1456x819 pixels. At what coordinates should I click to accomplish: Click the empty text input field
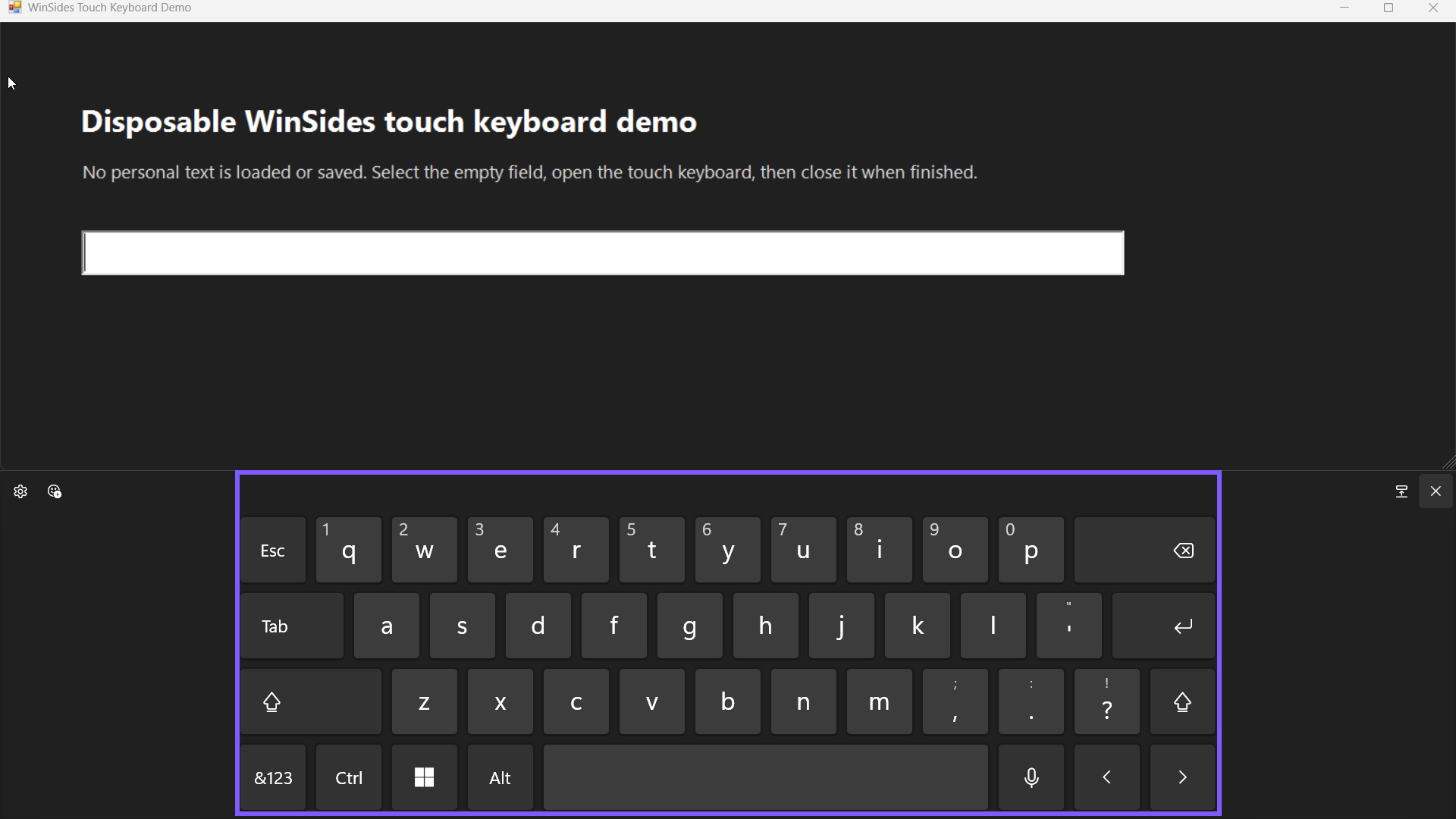coord(603,253)
